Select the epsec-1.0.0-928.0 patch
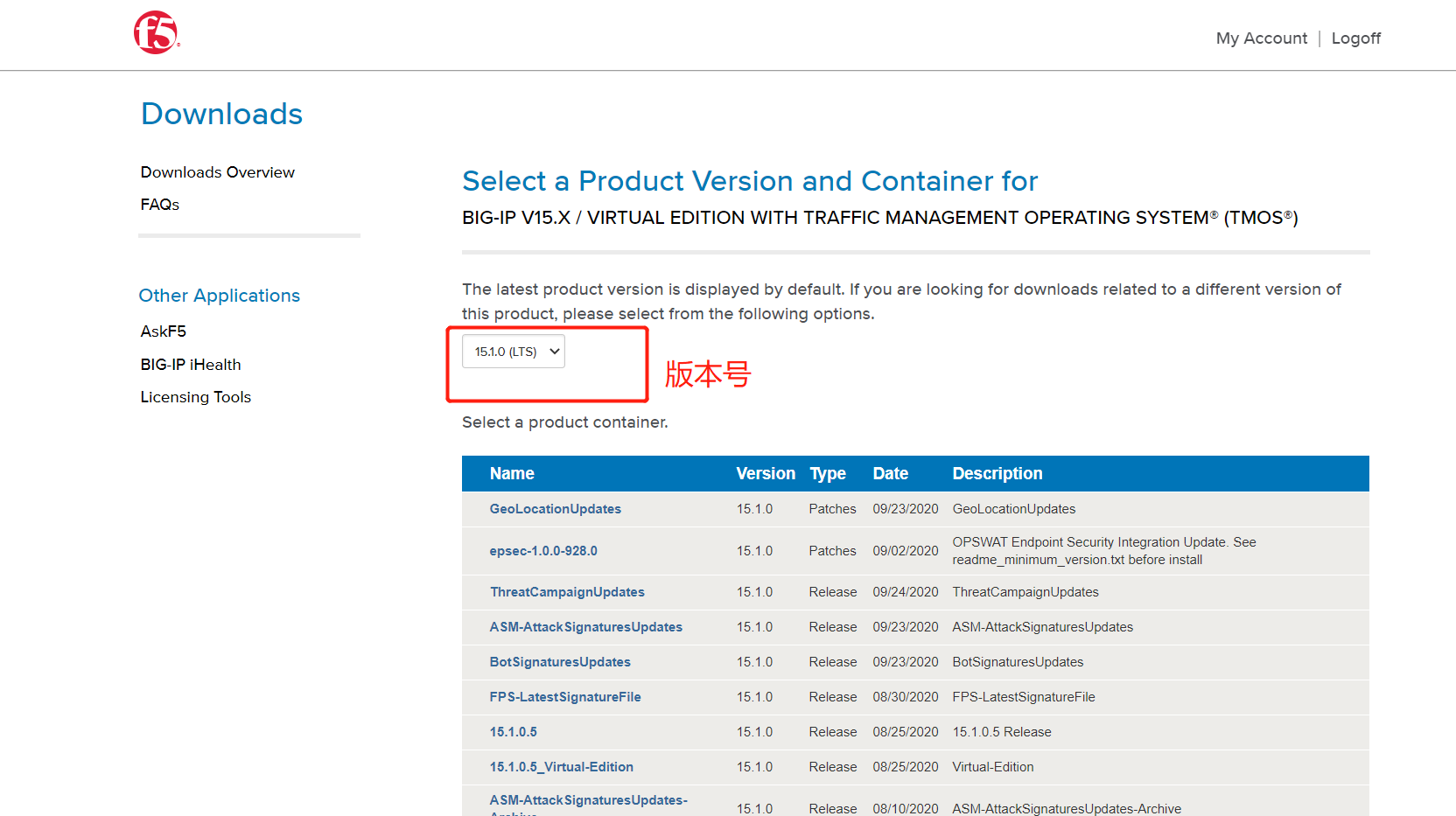 point(543,550)
